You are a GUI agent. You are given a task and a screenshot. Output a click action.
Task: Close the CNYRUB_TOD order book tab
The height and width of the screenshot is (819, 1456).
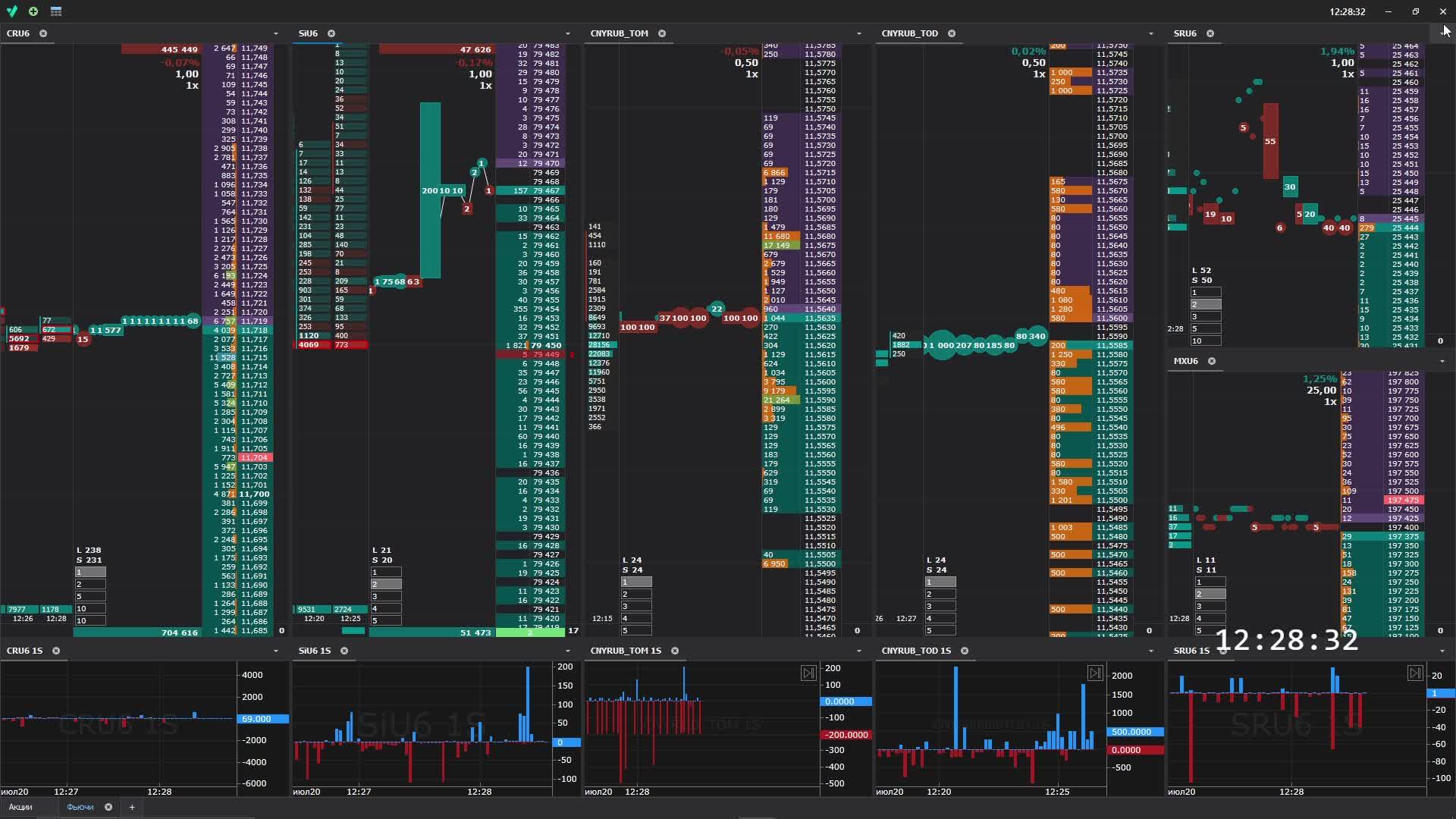click(x=952, y=33)
